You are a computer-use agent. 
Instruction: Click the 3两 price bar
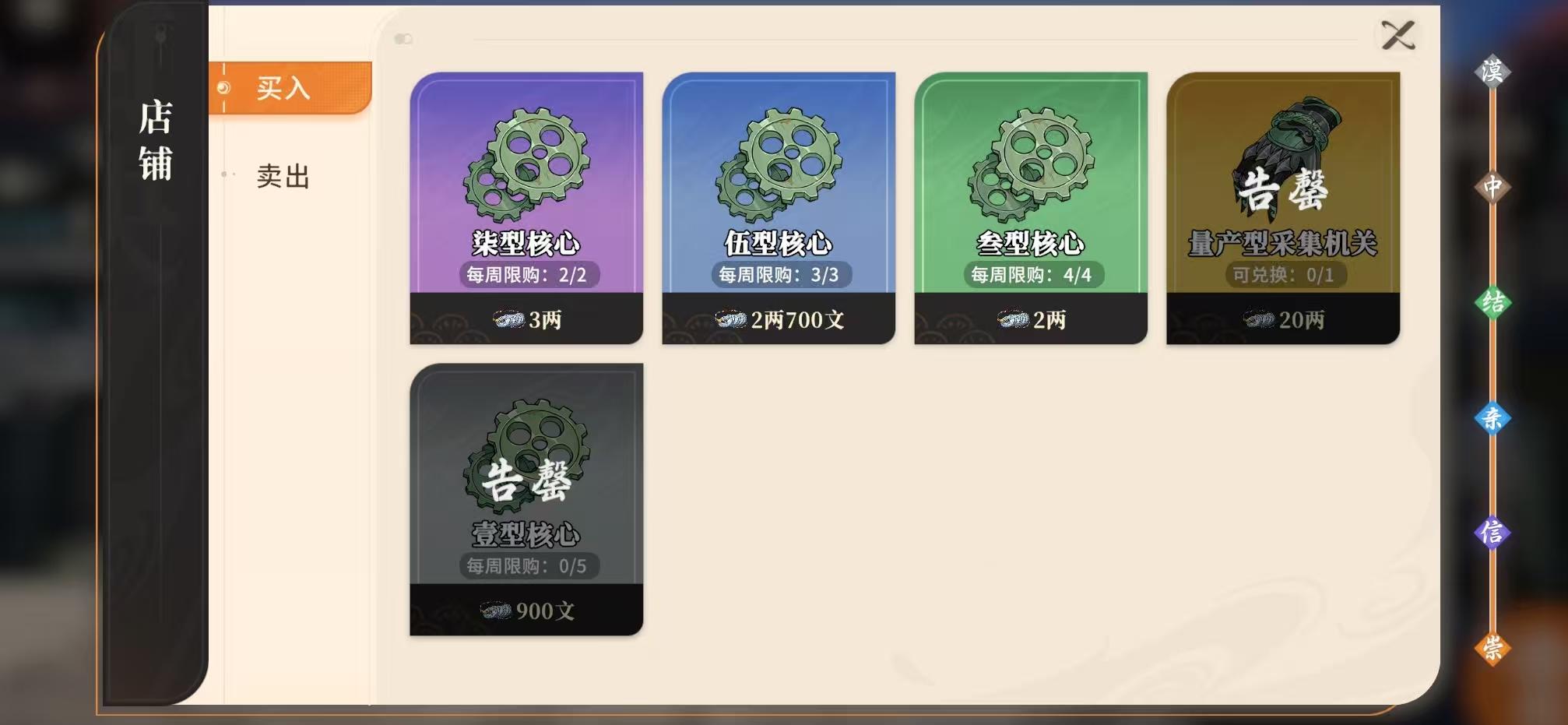(x=526, y=319)
